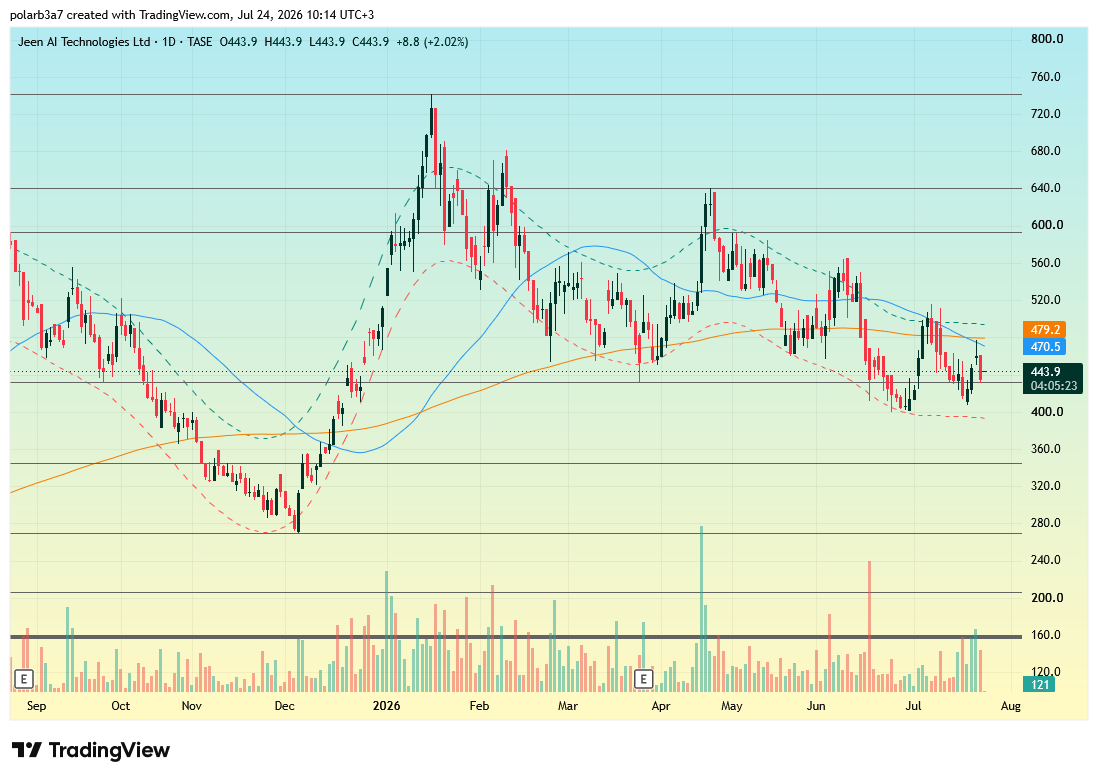Click the 400.0 price axis label
Viewport: 1098px width, 780px height.
1047,412
